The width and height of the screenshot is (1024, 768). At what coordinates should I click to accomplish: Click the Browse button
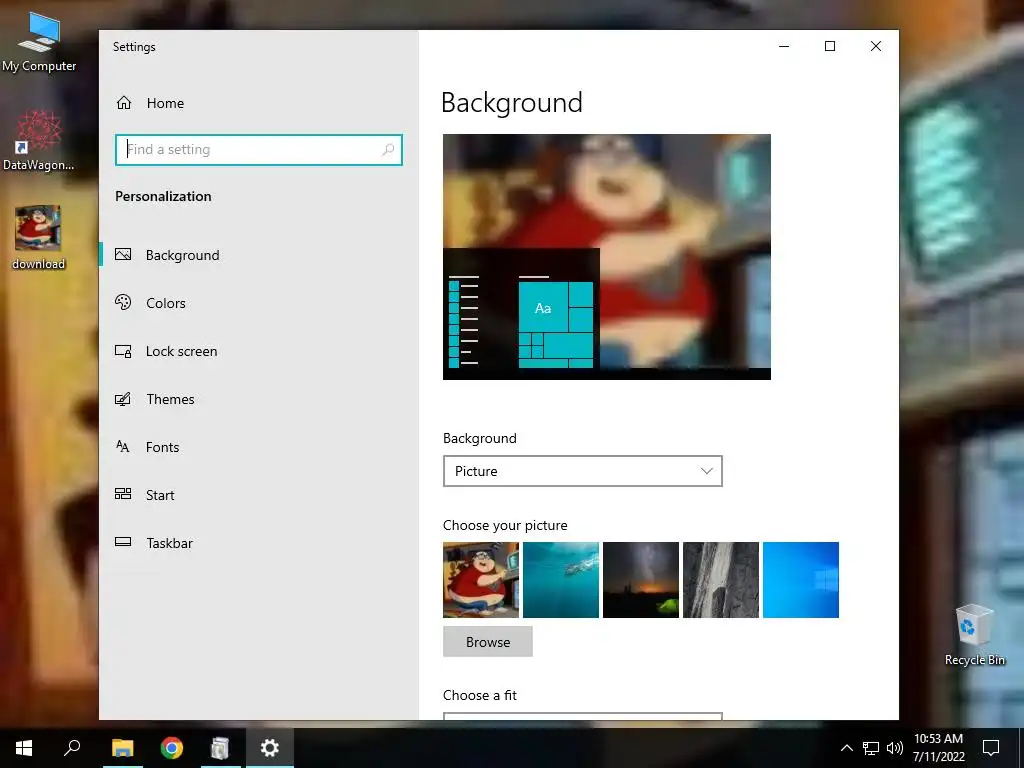click(x=488, y=642)
